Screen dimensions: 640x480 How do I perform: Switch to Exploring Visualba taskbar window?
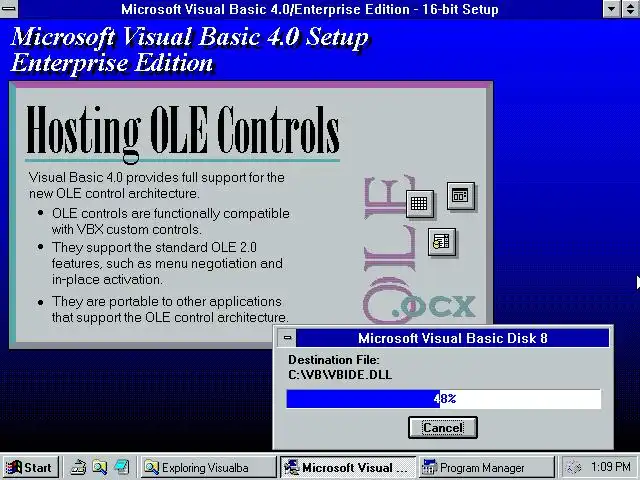[209, 467]
